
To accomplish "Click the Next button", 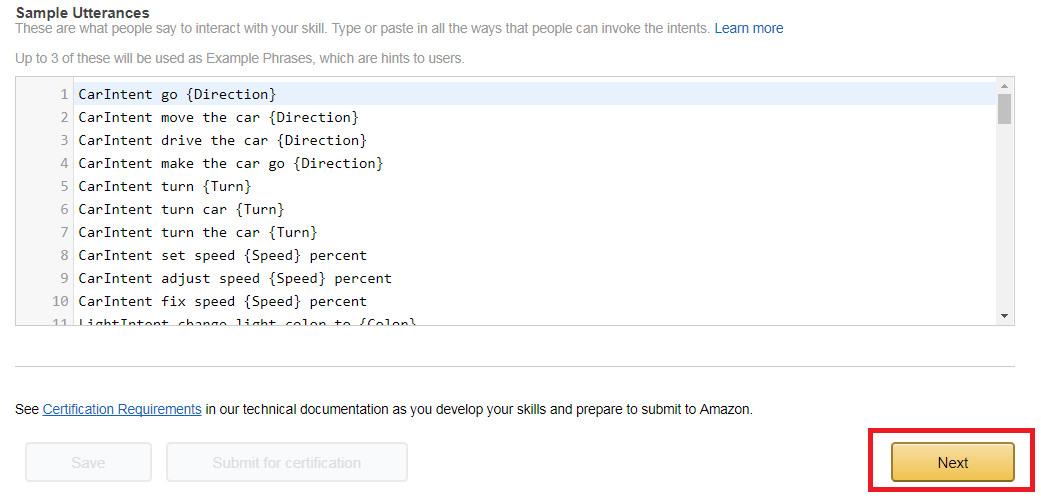I will pyautogui.click(x=952, y=462).
